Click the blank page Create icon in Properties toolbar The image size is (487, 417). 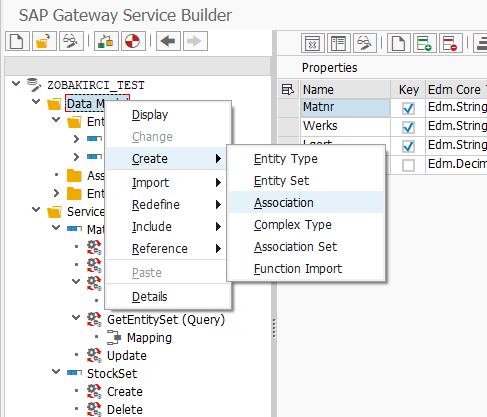point(399,43)
